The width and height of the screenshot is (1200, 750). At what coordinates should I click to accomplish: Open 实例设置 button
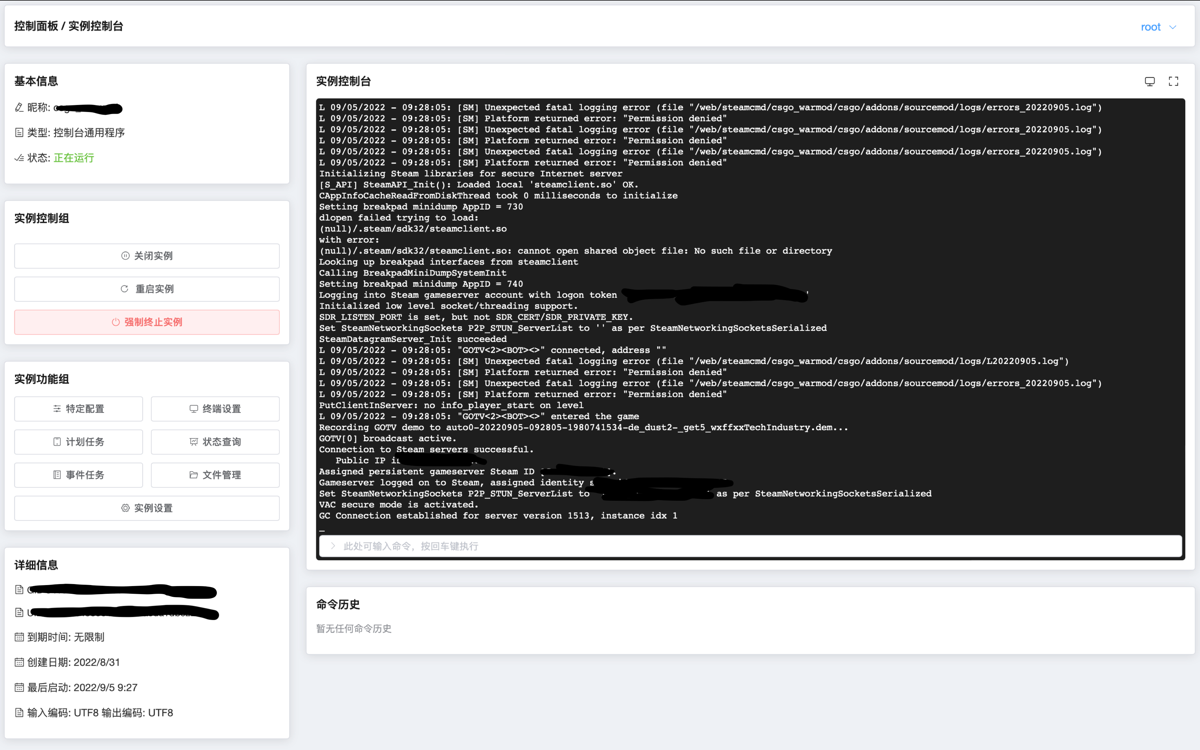click(147, 508)
